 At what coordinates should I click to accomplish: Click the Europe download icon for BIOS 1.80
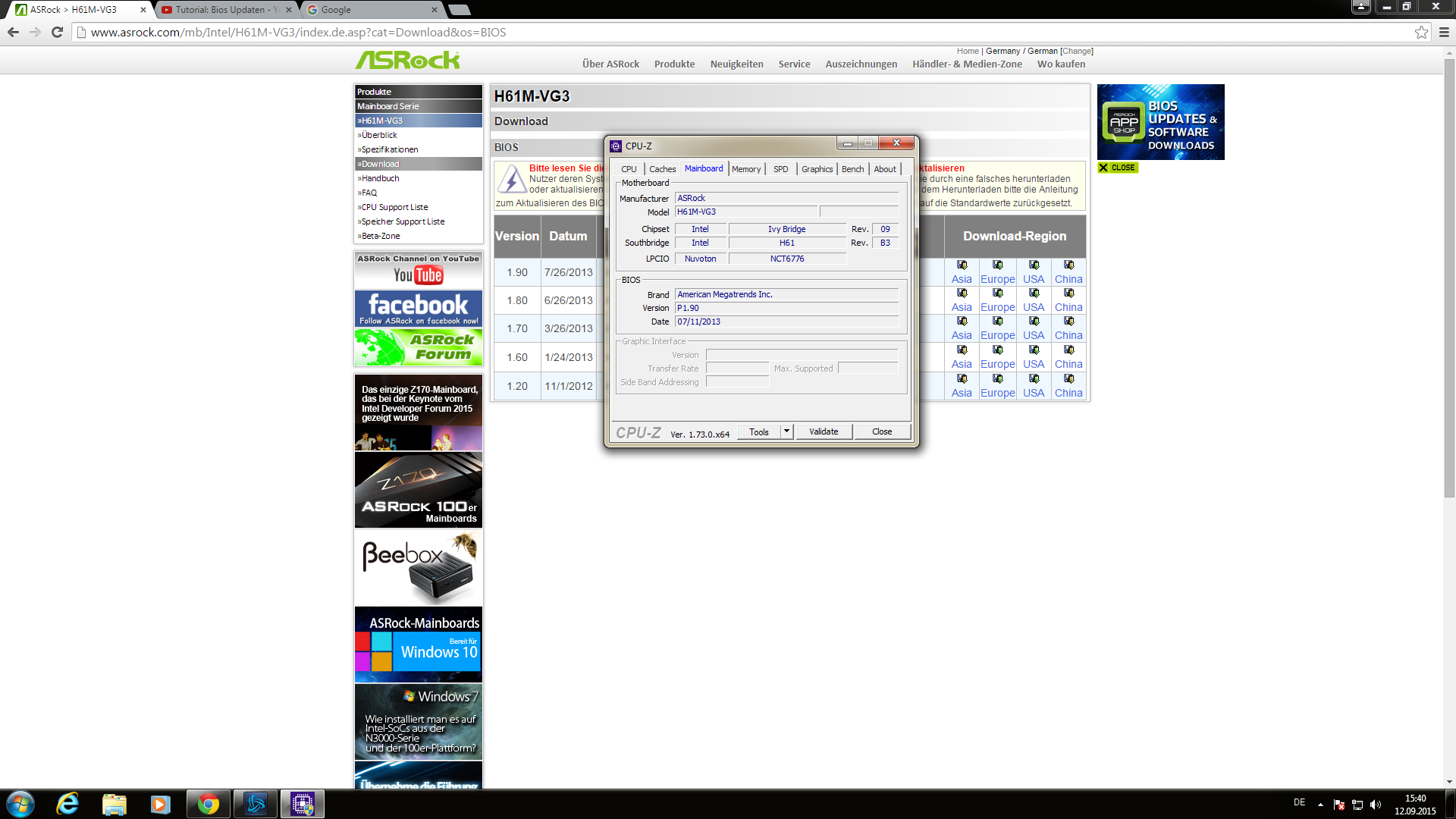pyautogui.click(x=997, y=293)
